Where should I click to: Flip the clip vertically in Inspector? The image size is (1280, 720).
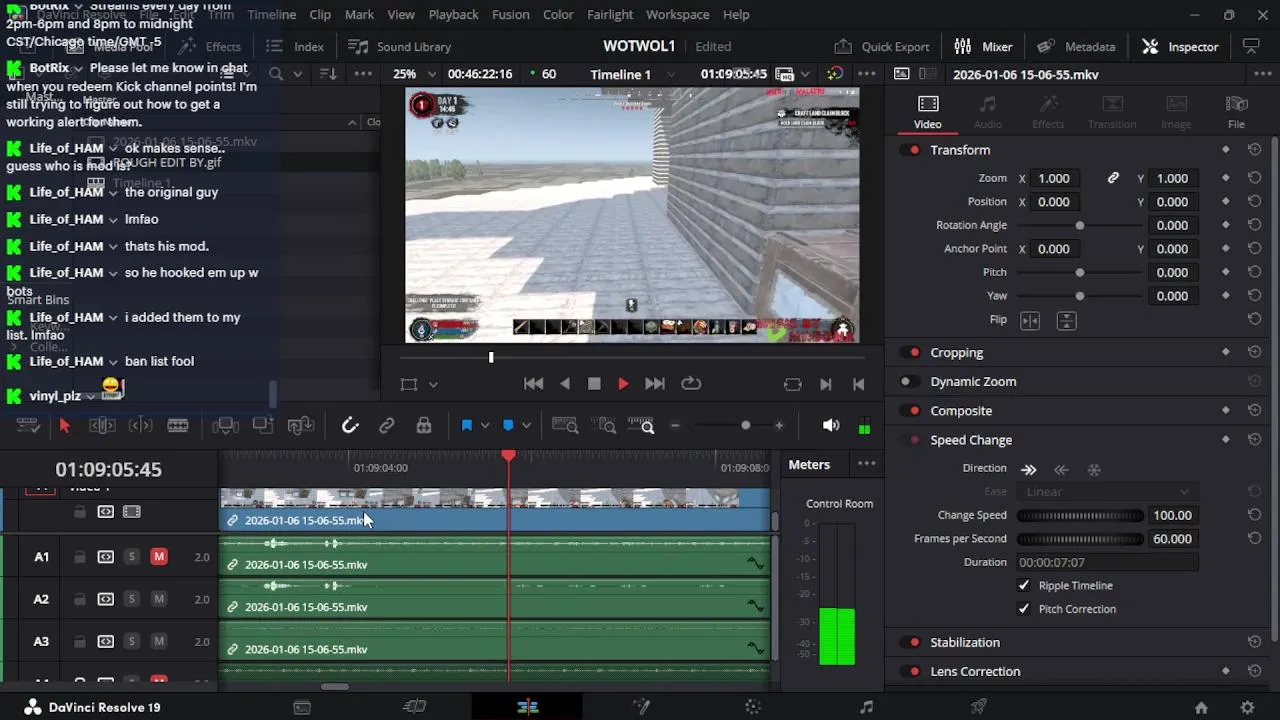(x=1066, y=320)
